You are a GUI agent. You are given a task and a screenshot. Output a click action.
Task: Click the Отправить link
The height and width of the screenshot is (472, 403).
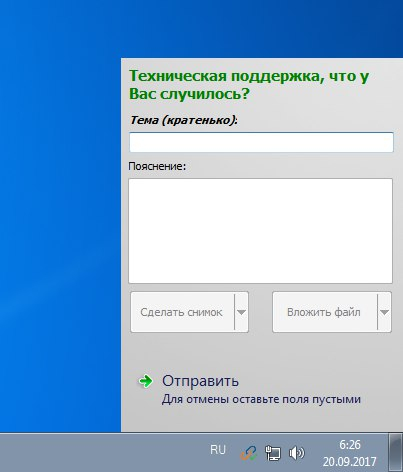point(200,381)
